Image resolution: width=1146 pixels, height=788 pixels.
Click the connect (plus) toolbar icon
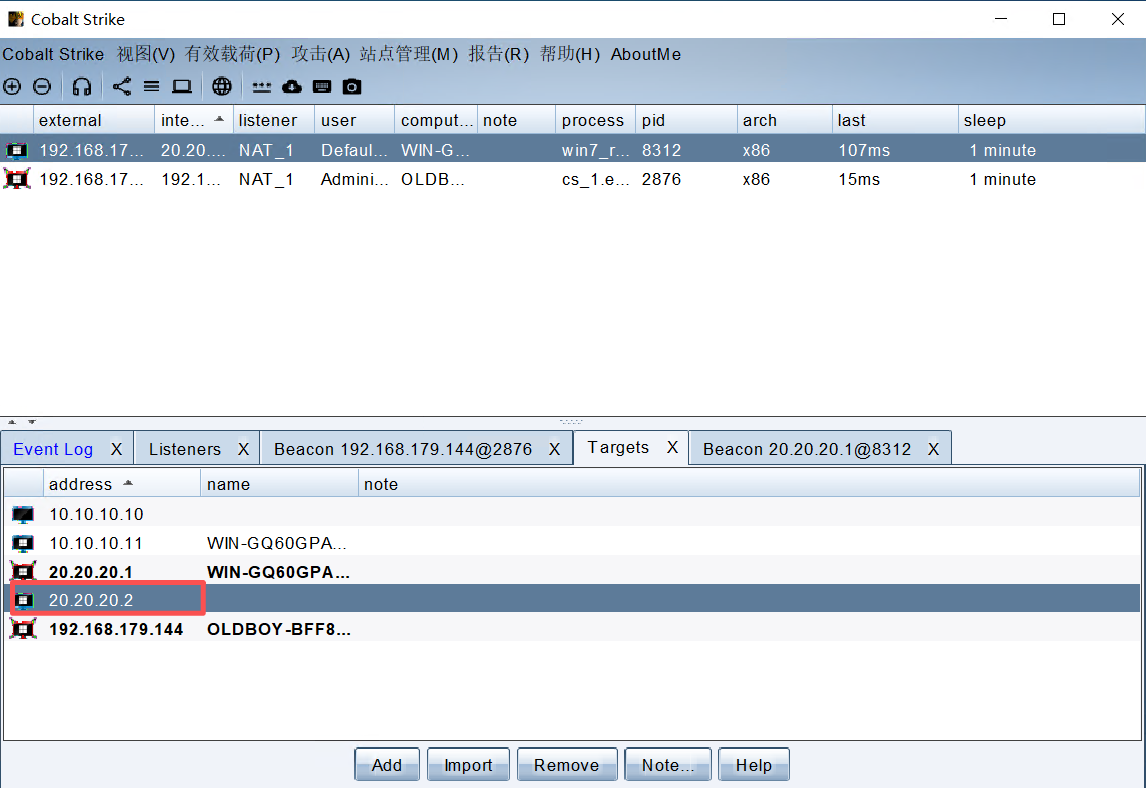point(12,87)
